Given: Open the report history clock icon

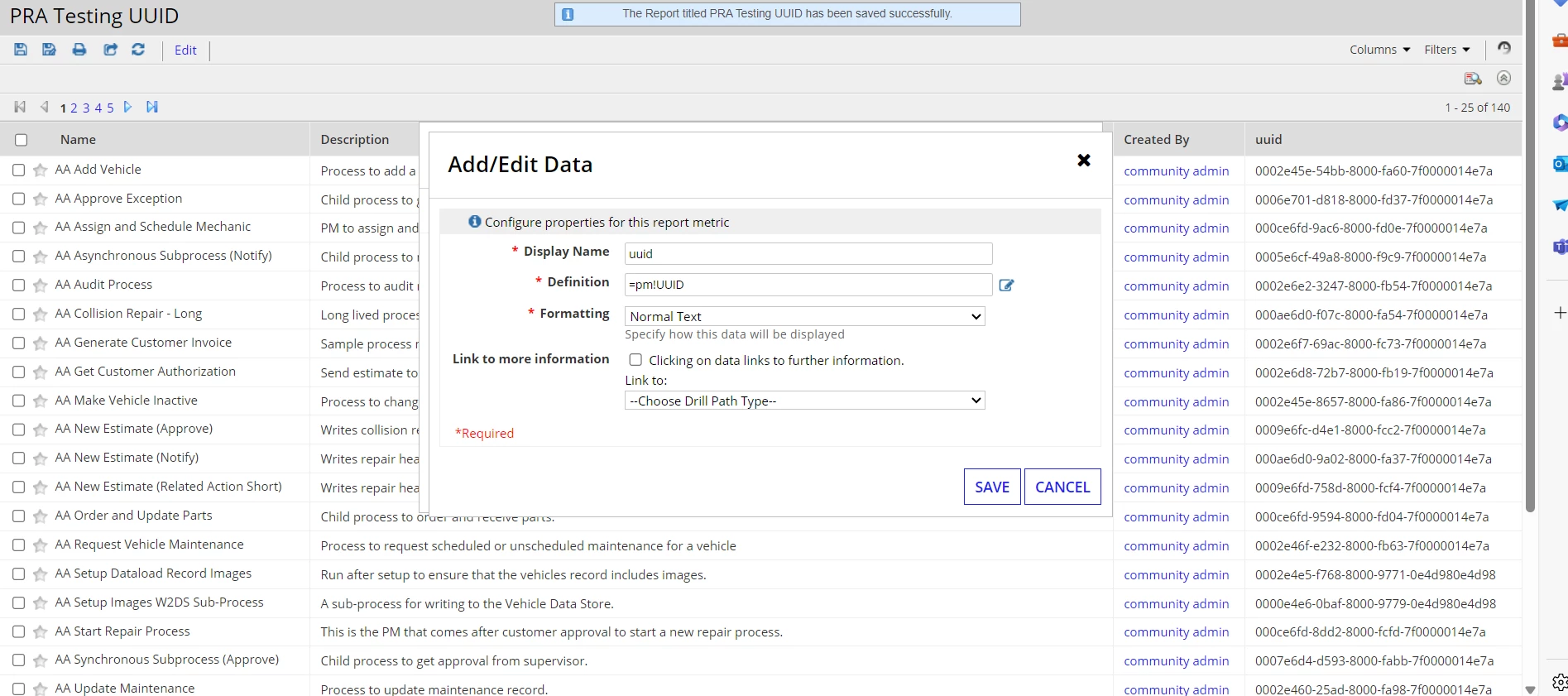Looking at the screenshot, I should pyautogui.click(x=1504, y=48).
